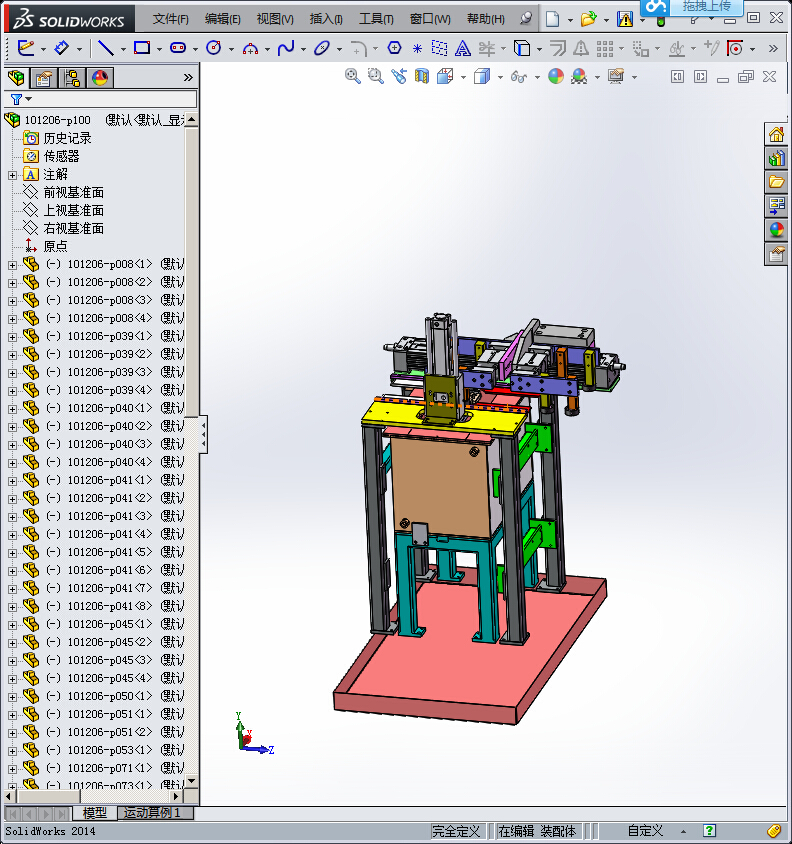
Task: Open the View Palette pane icon
Action: coord(776,206)
